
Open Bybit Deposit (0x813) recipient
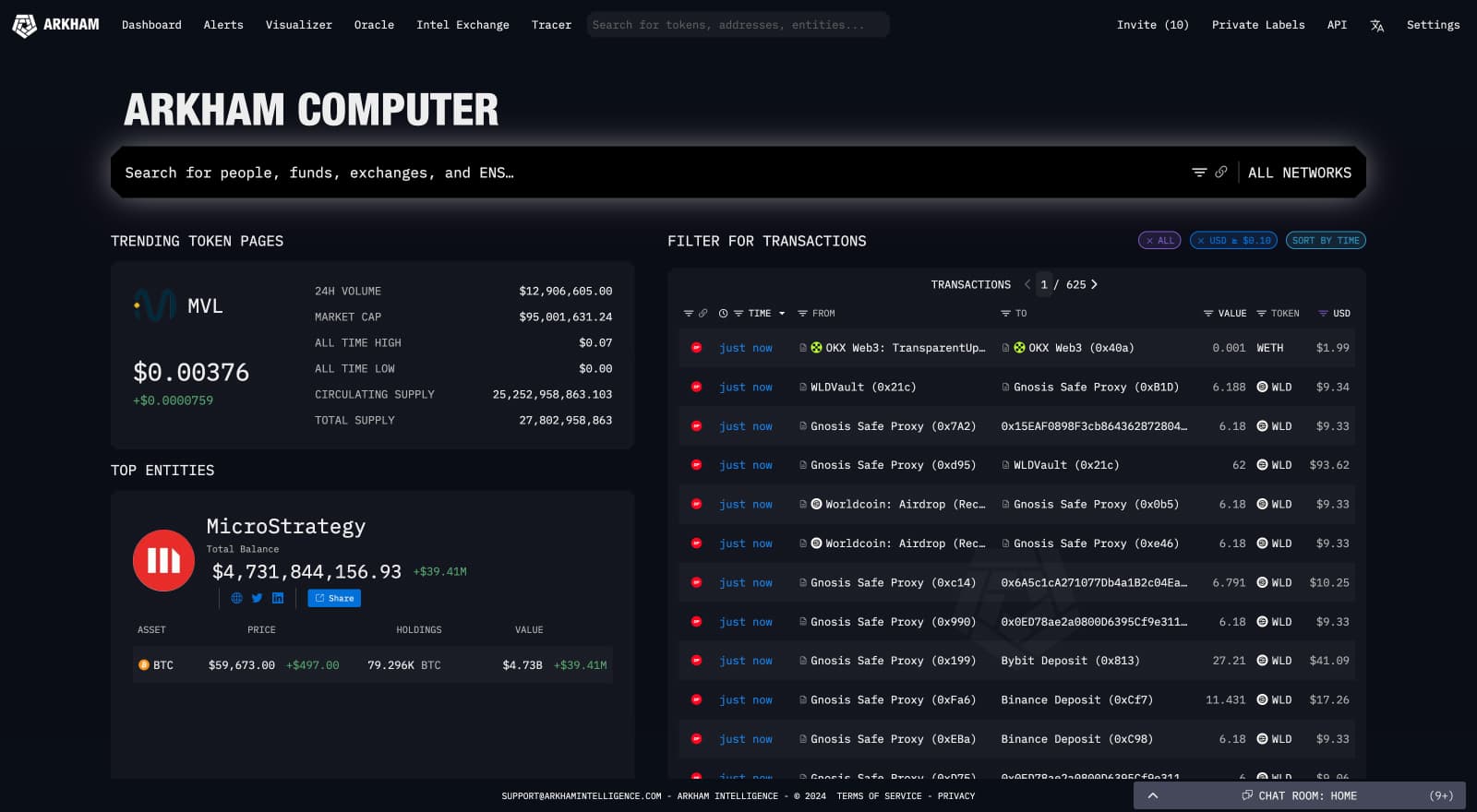pyautogui.click(x=1070, y=661)
